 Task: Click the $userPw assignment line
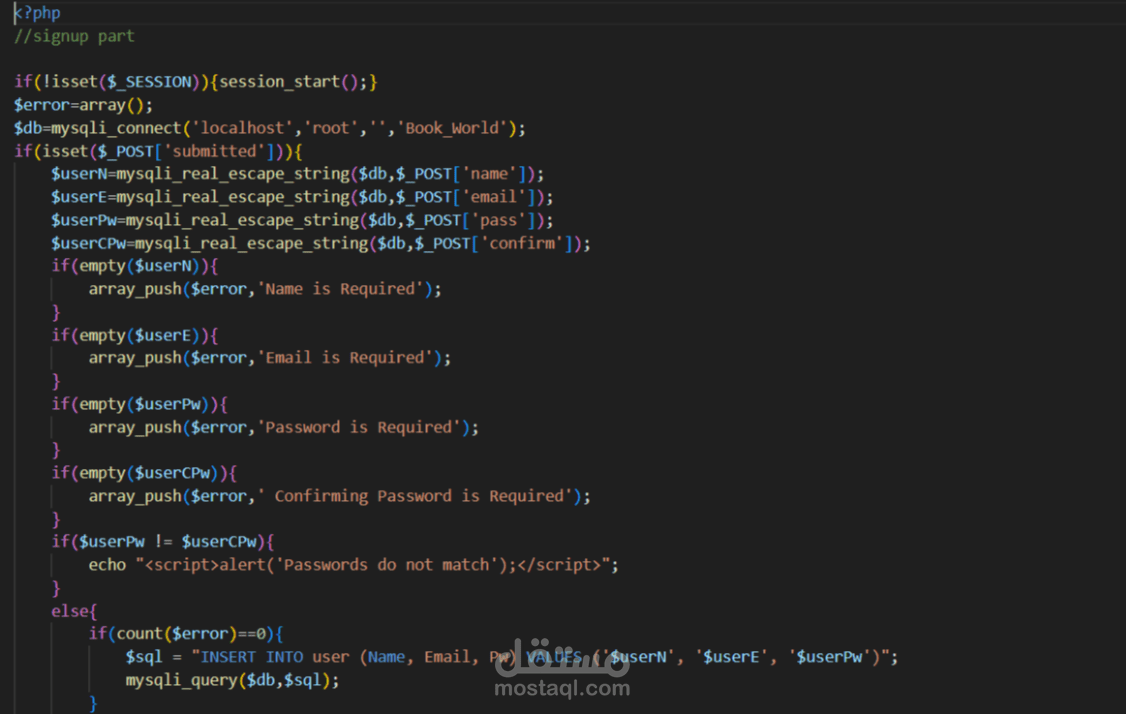coord(302,220)
